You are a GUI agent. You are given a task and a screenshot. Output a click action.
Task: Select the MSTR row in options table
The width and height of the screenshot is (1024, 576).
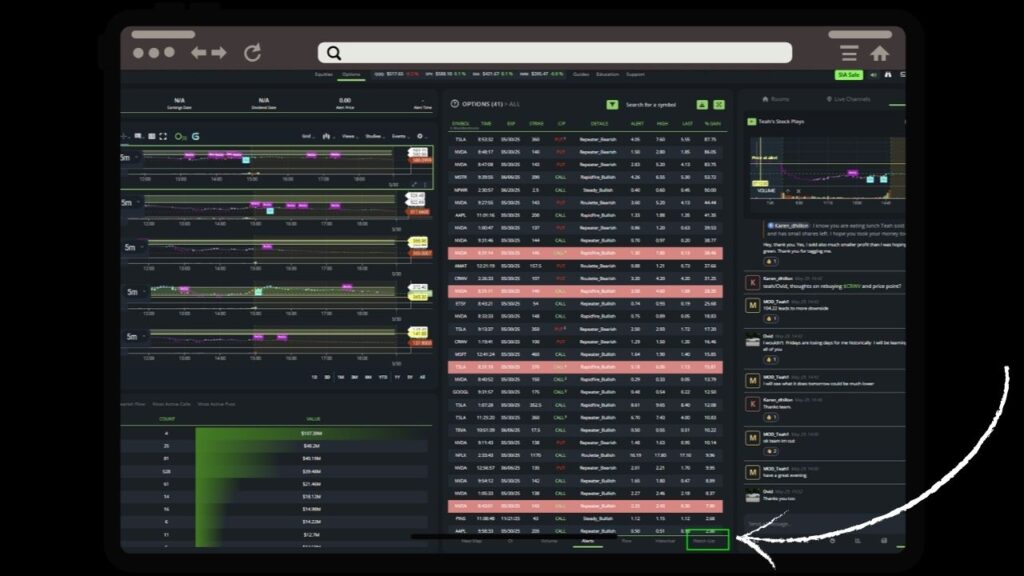point(586,177)
